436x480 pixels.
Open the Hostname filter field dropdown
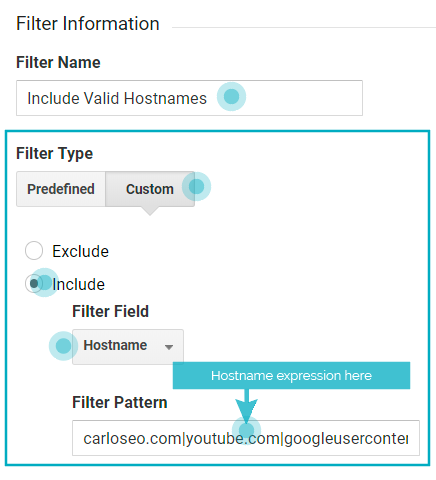click(x=128, y=347)
